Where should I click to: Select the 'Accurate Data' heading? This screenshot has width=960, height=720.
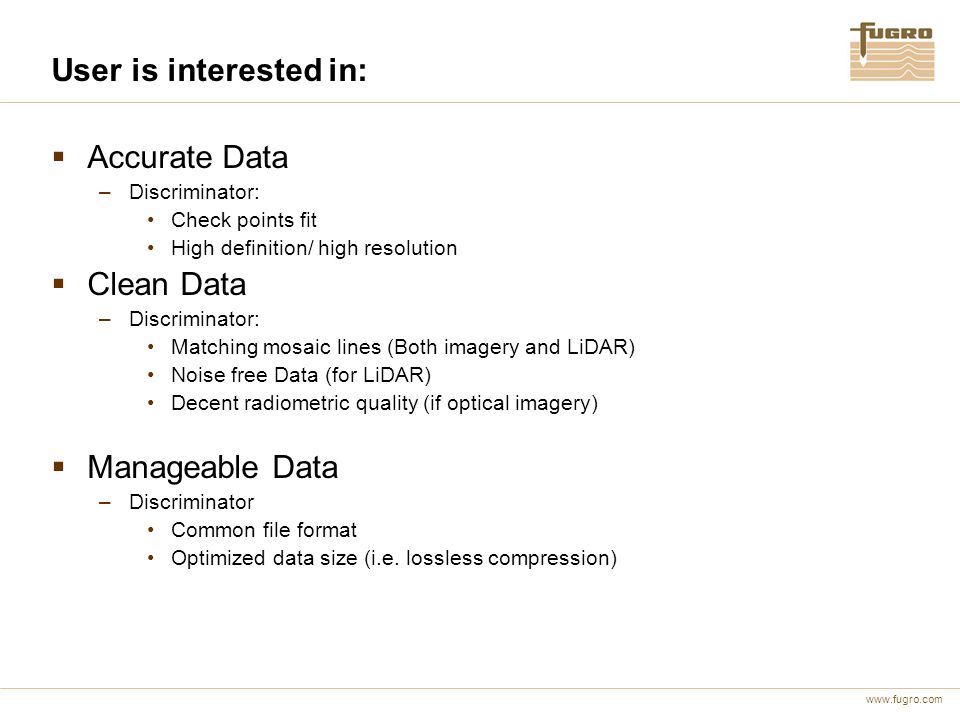(187, 157)
